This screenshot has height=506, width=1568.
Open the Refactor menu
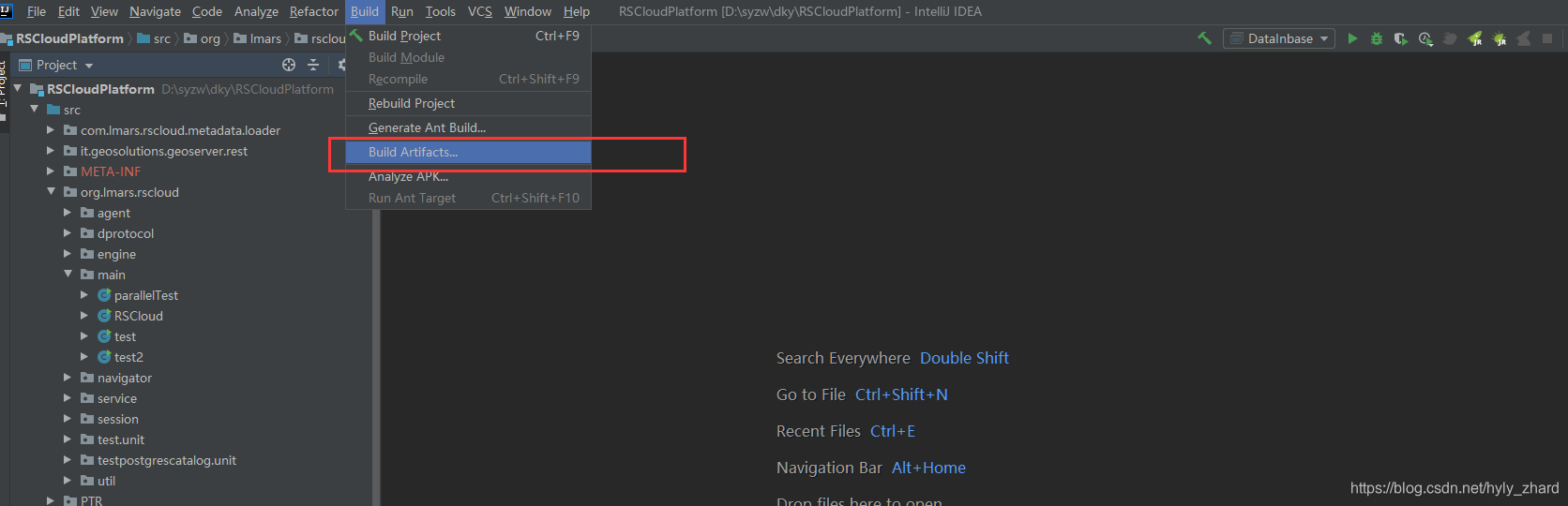click(313, 11)
